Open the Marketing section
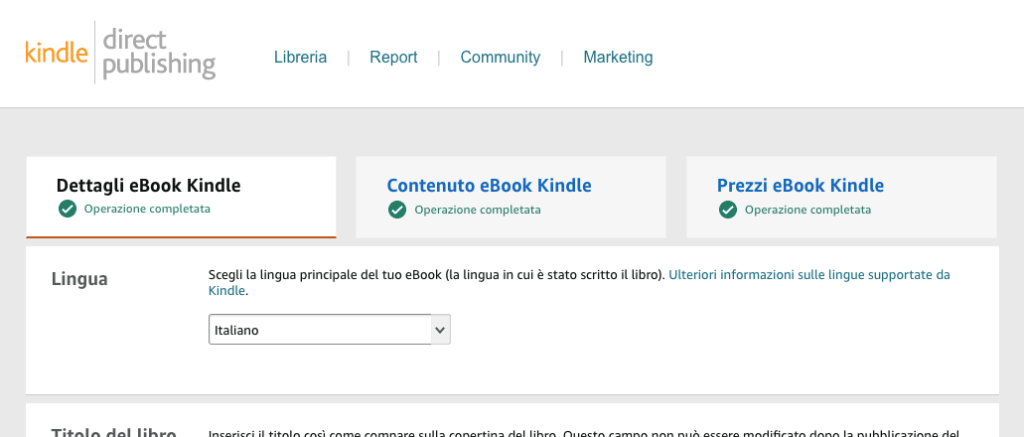This screenshot has width=1024, height=437. (618, 57)
